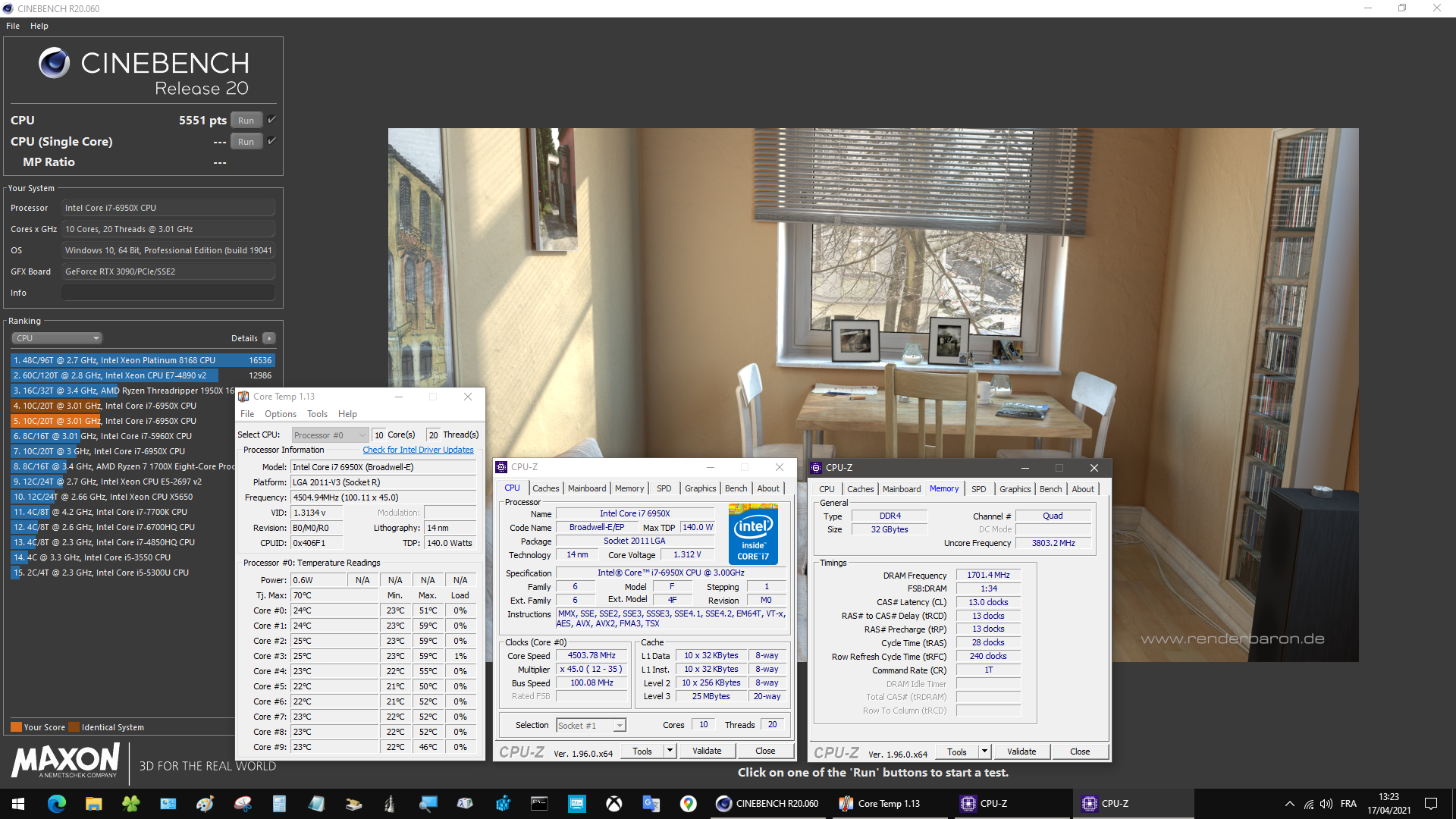Select ranking row Xeon CPU X5650

click(123, 497)
